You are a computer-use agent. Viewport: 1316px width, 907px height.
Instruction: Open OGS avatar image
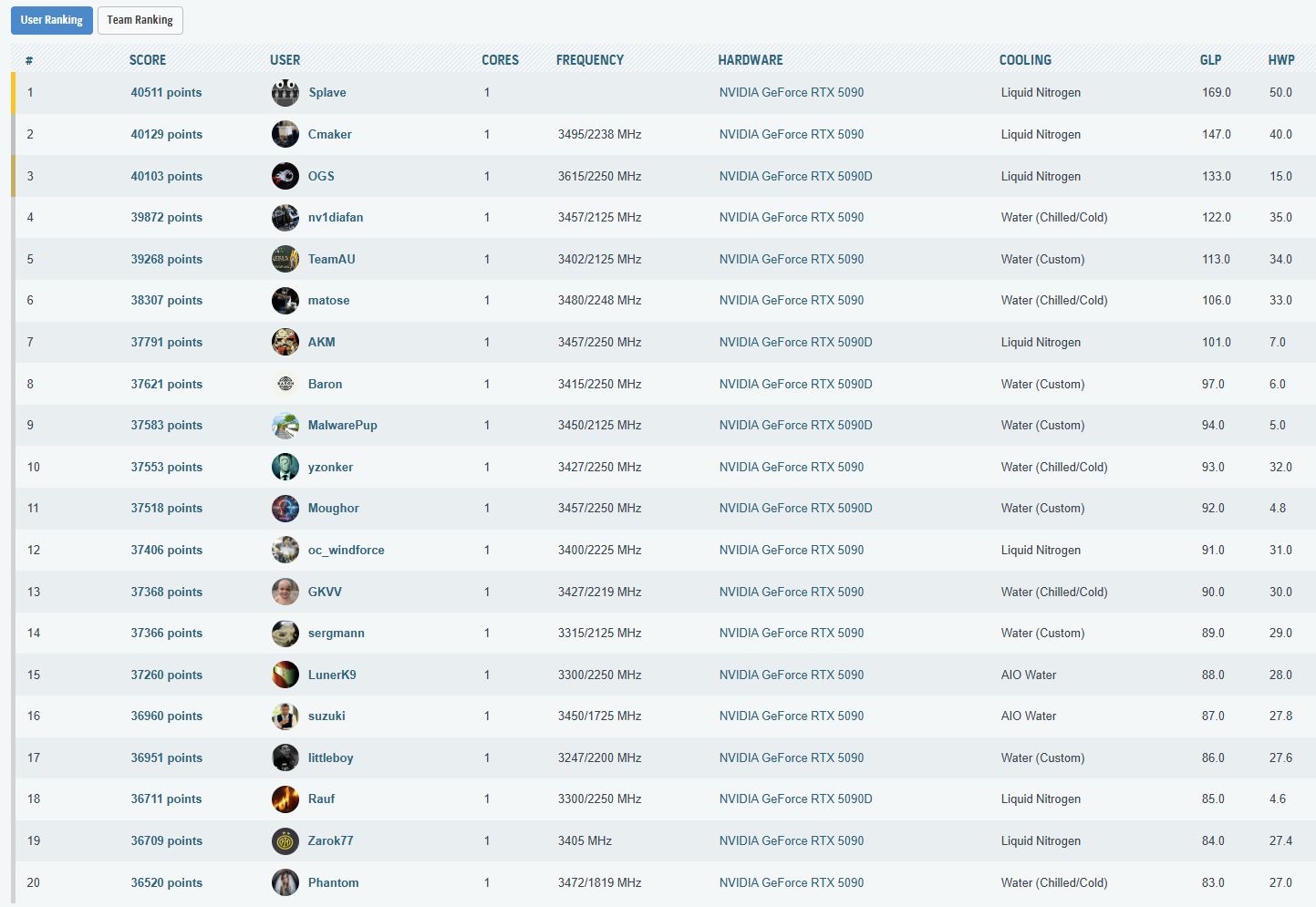point(285,176)
